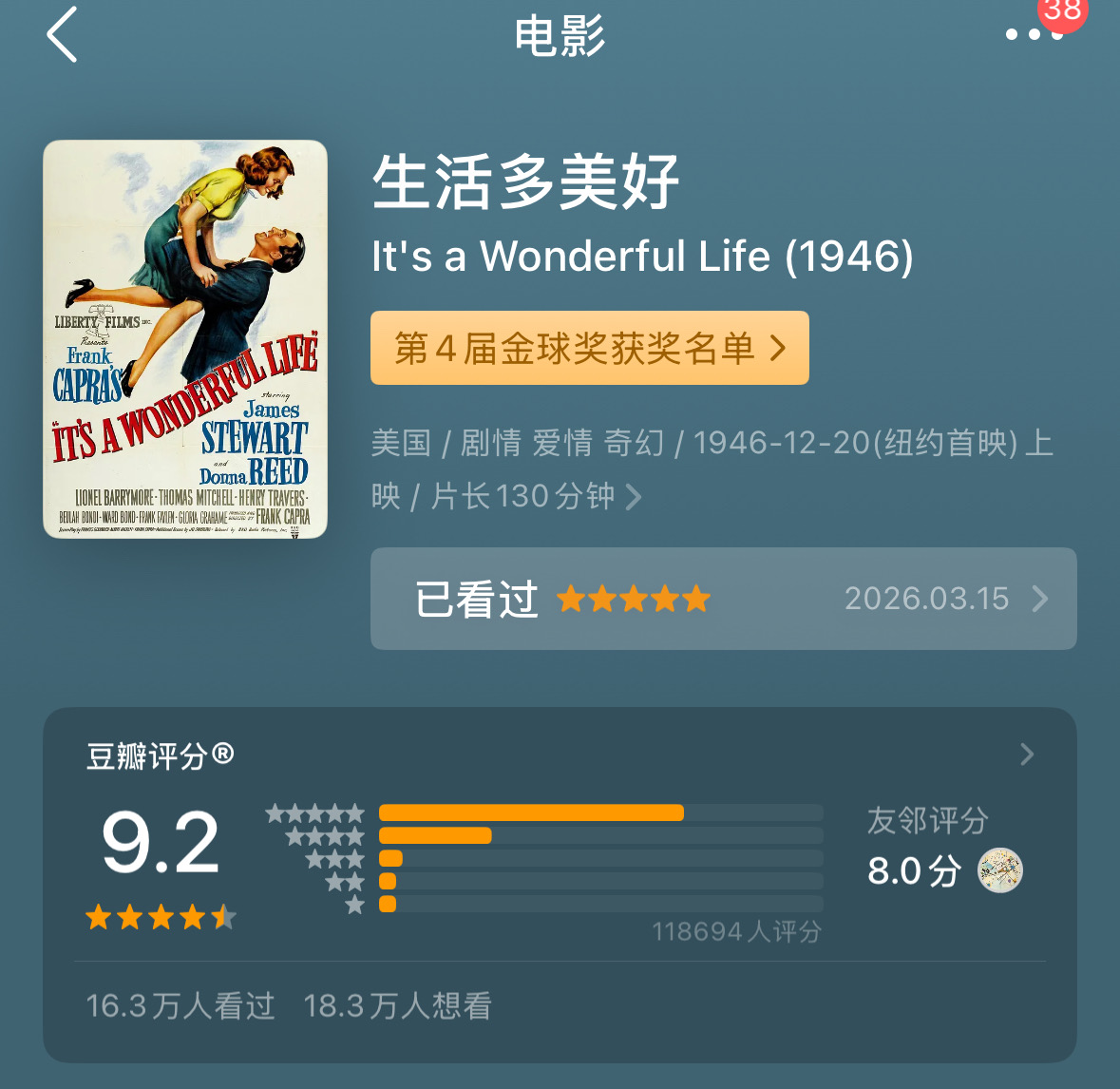
Task: Open the watched date 2026.03.15 entry
Action: [x=926, y=599]
